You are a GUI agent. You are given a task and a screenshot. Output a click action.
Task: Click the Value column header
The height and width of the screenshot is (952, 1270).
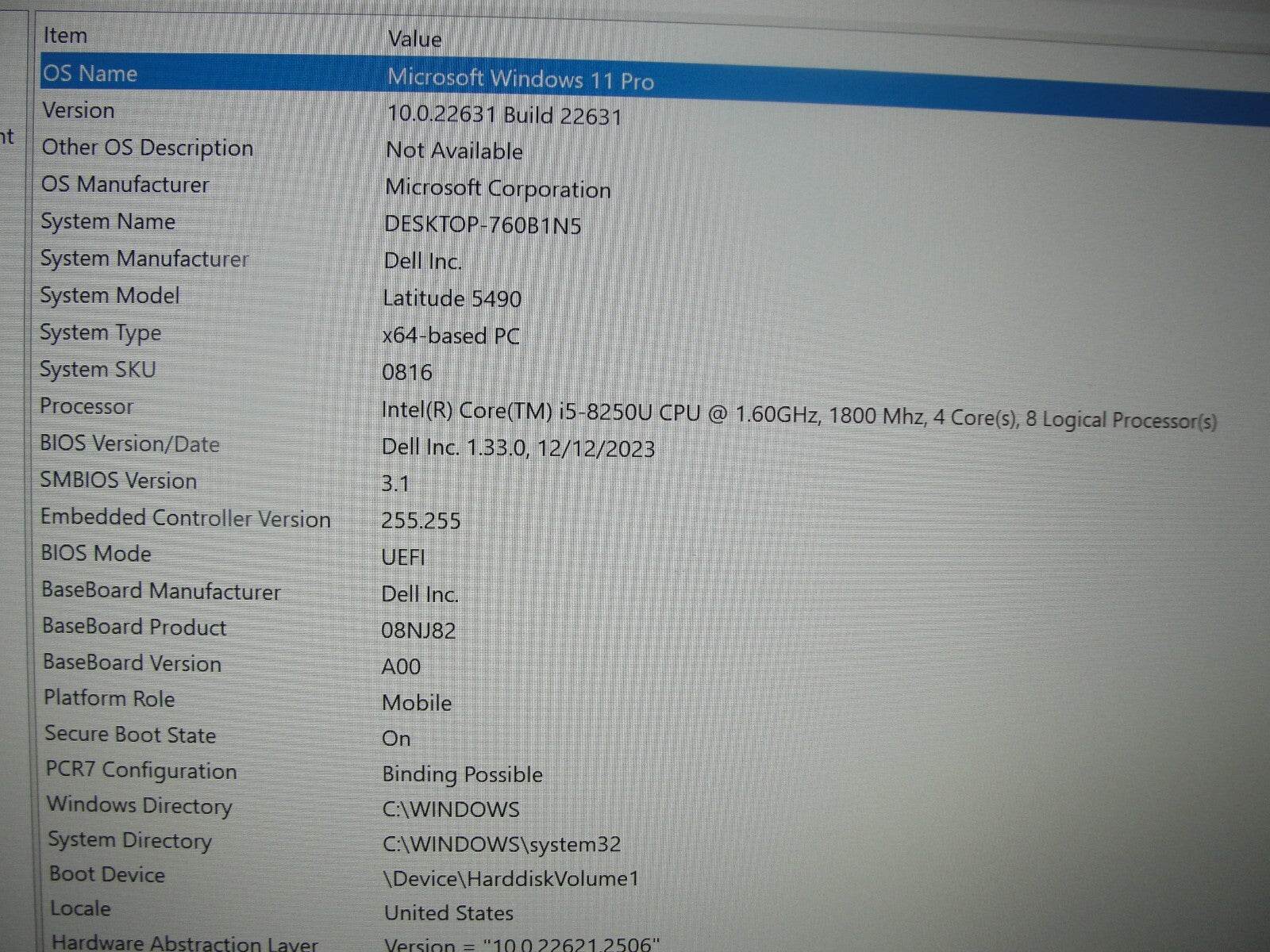click(414, 39)
